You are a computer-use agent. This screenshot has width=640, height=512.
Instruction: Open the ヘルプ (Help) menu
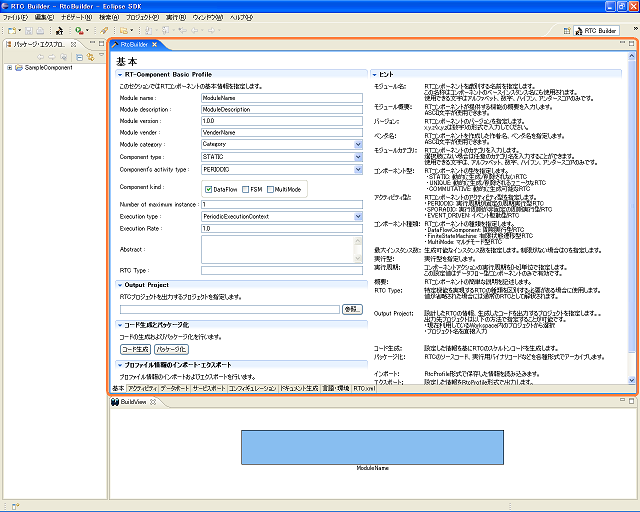click(x=241, y=18)
